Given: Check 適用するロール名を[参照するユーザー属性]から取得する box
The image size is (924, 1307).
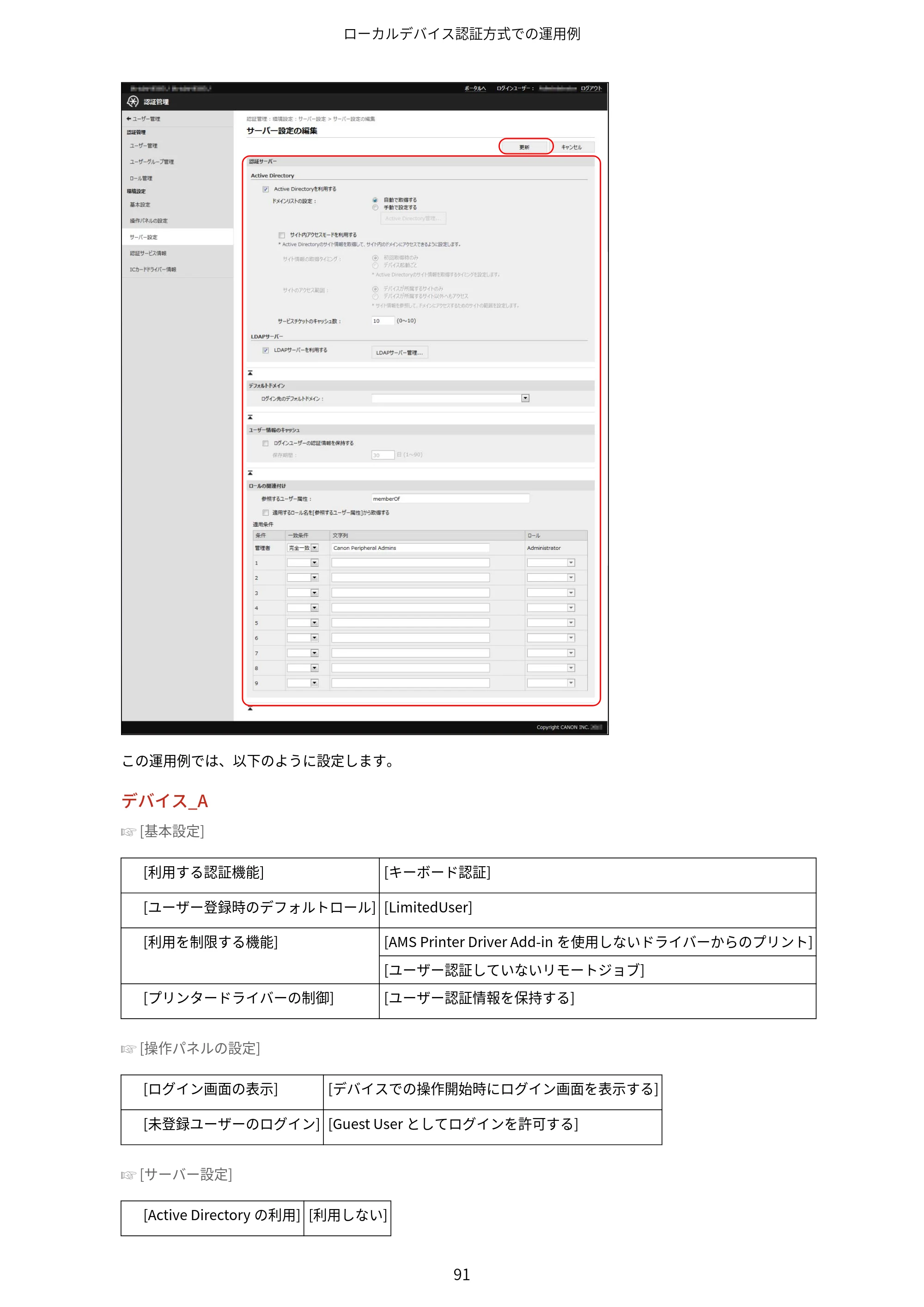Looking at the screenshot, I should 265,512.
